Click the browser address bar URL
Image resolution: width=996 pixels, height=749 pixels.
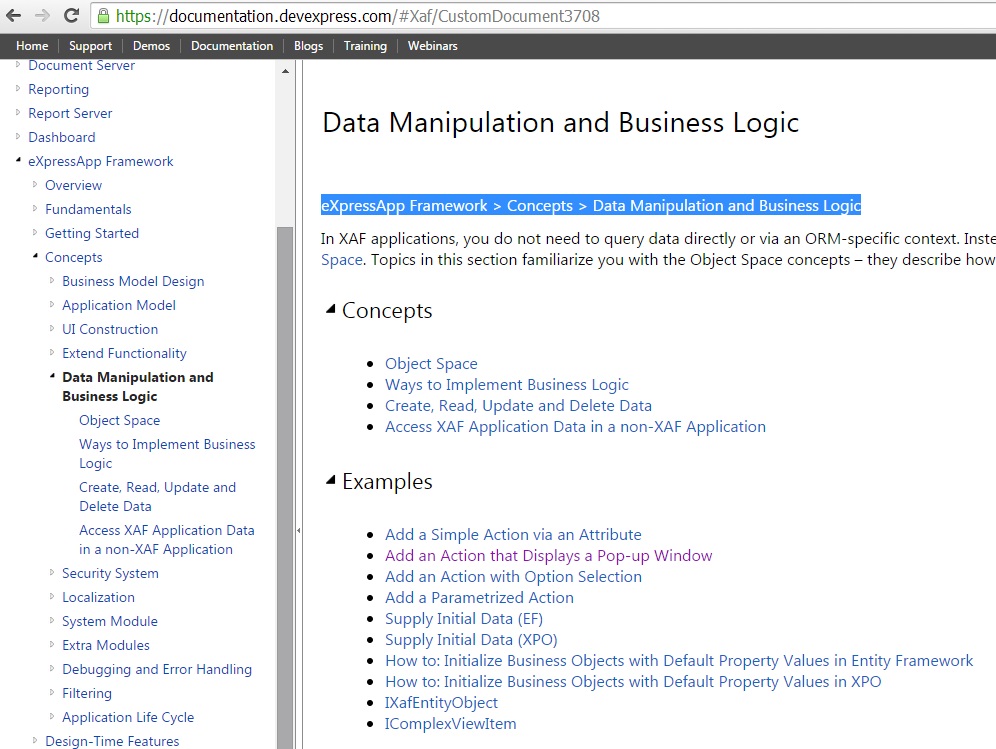click(358, 16)
